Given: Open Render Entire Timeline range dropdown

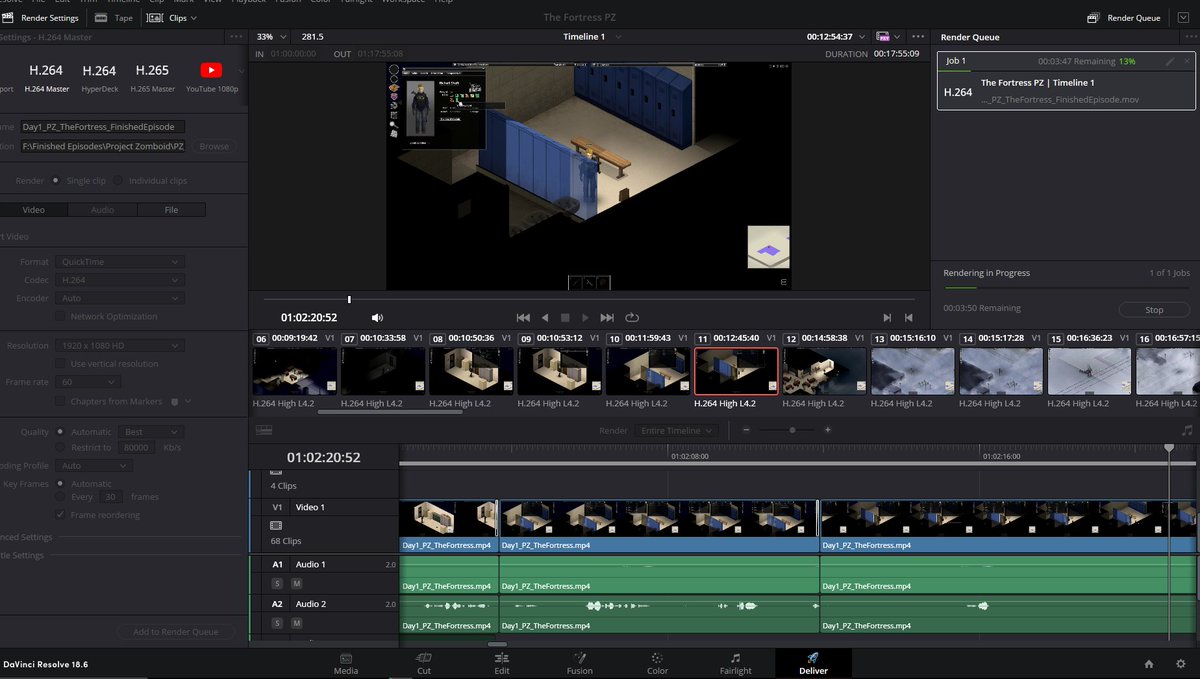Looking at the screenshot, I should pos(677,430).
